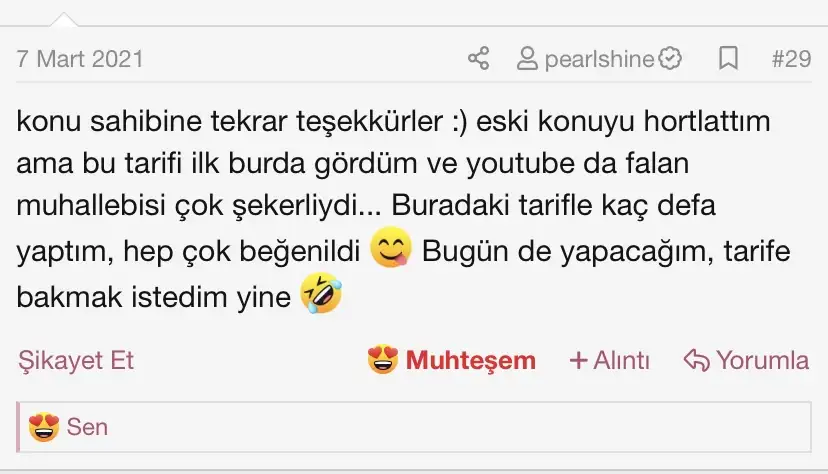
Task: Click the share icon in post header
Action: pyautogui.click(x=479, y=58)
